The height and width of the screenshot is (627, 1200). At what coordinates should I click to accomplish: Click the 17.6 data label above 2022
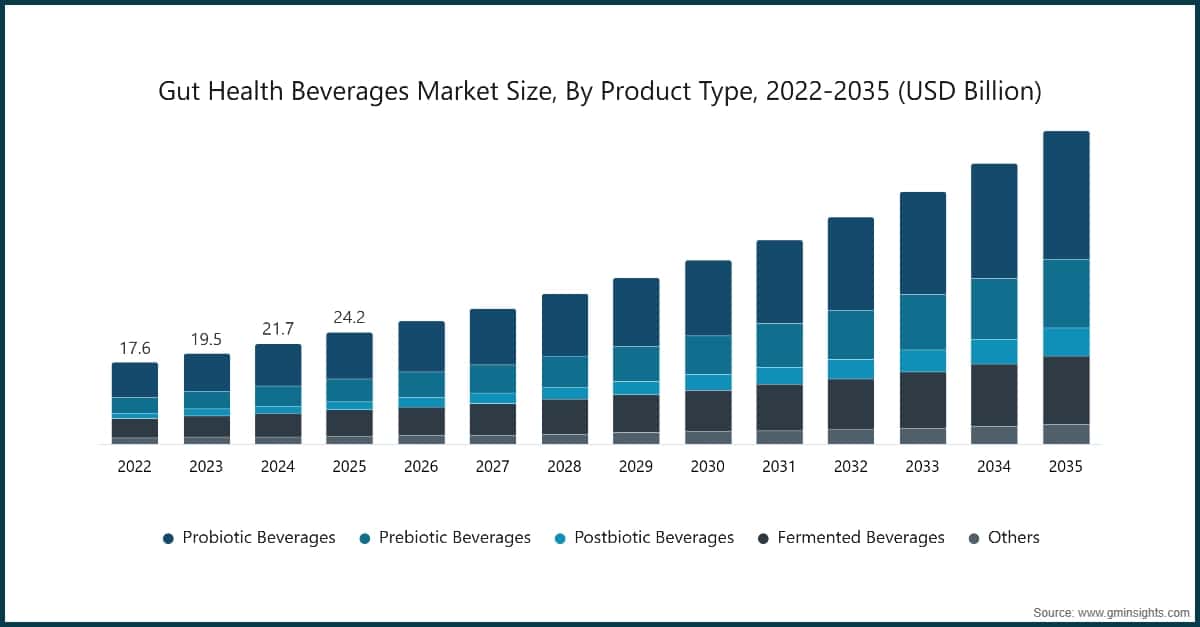[135, 349]
